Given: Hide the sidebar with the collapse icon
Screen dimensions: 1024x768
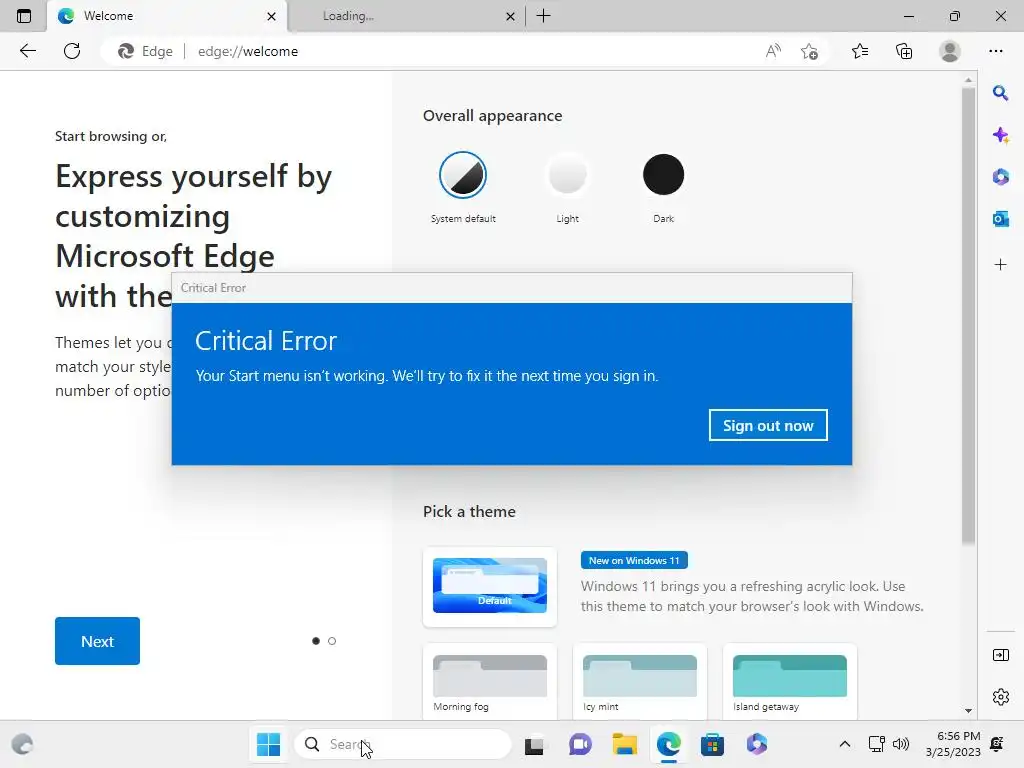Looking at the screenshot, I should 1000,655.
